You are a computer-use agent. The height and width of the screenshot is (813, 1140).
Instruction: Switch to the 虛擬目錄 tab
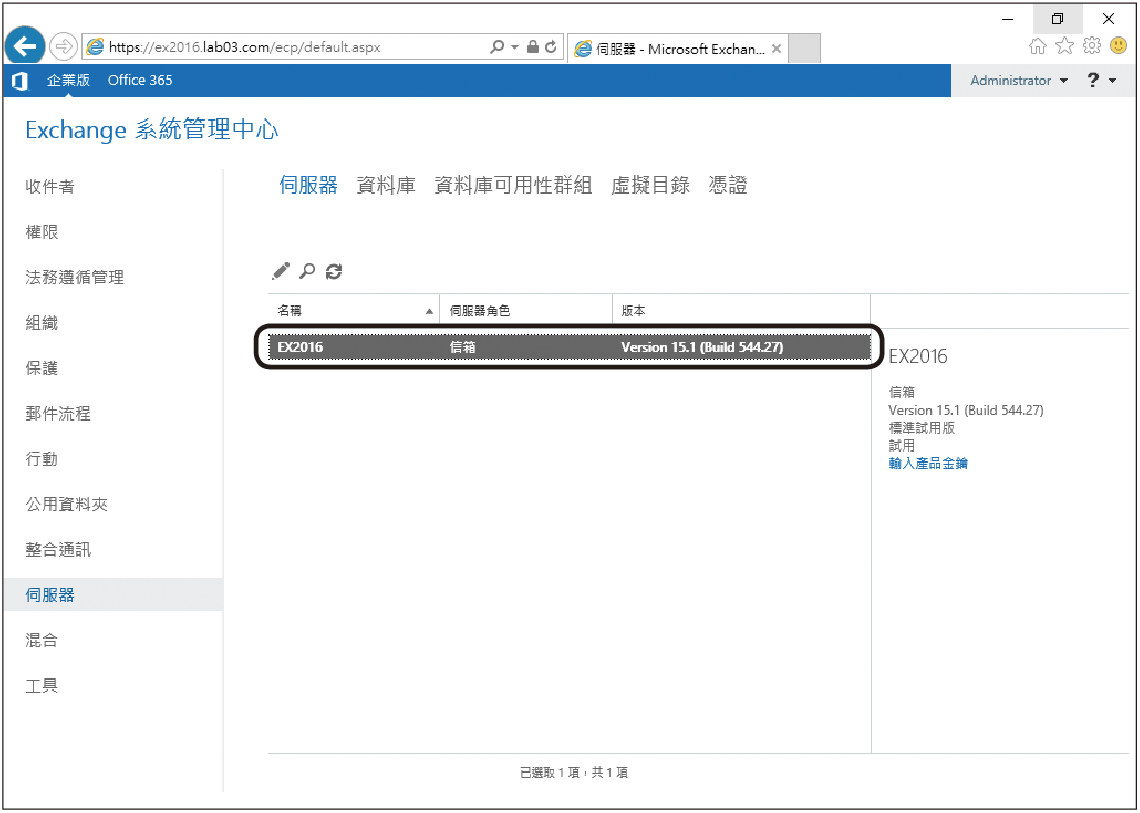tap(650, 185)
